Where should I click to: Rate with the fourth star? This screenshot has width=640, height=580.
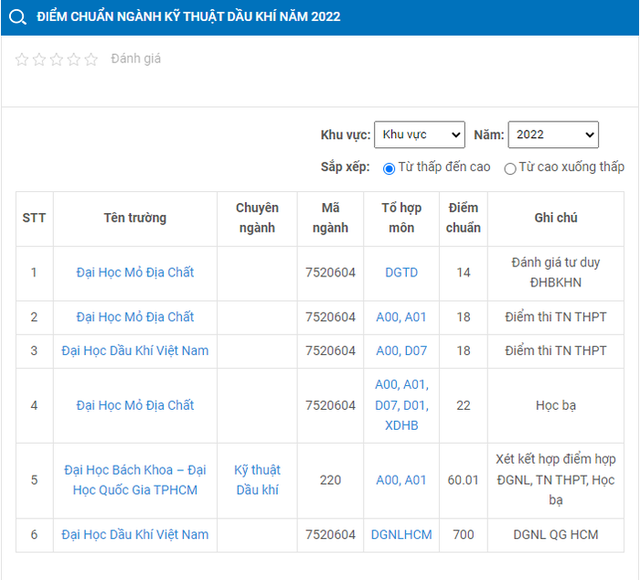coord(74,60)
